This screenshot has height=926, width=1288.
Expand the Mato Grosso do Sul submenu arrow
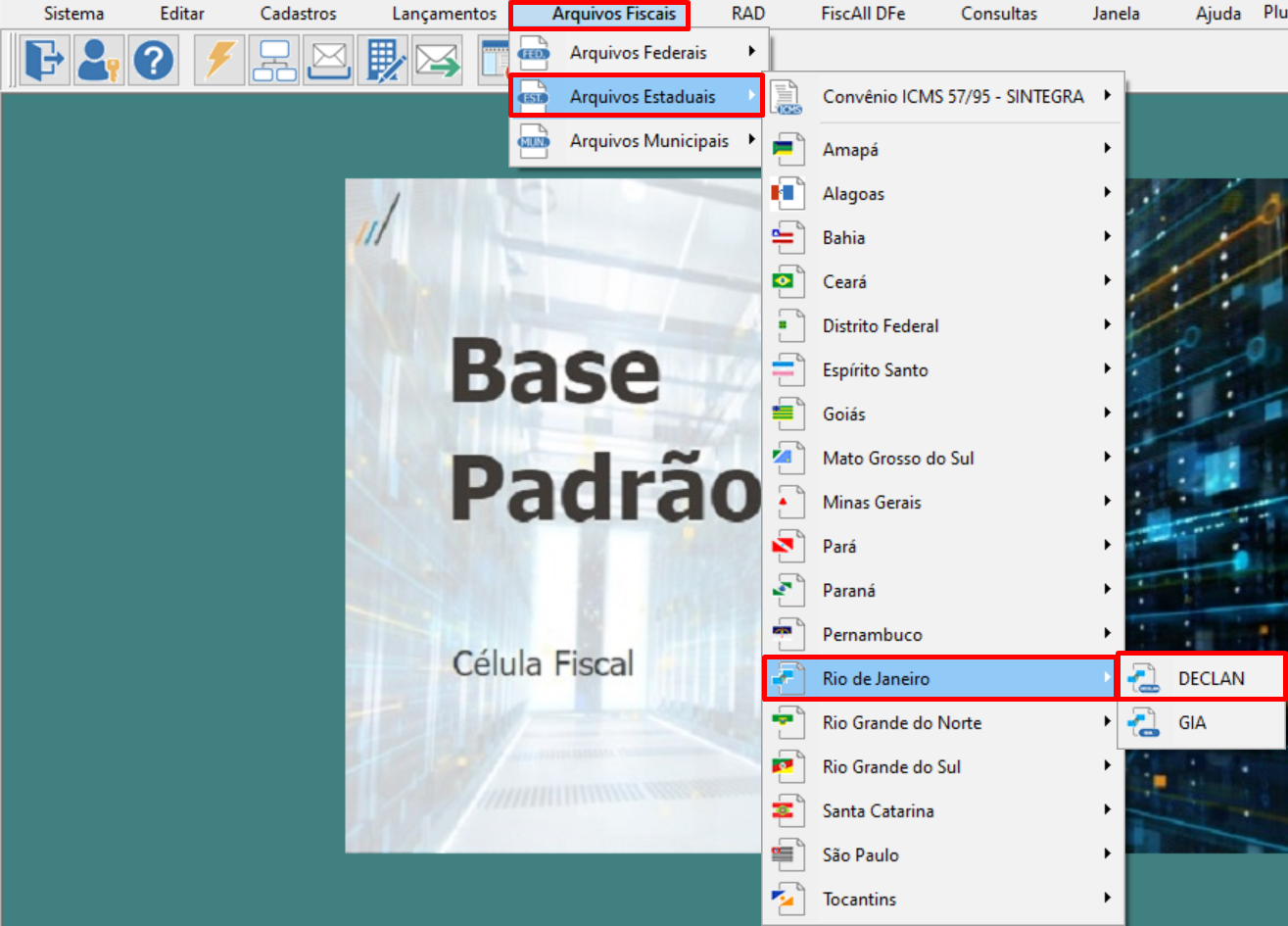pyautogui.click(x=1107, y=457)
